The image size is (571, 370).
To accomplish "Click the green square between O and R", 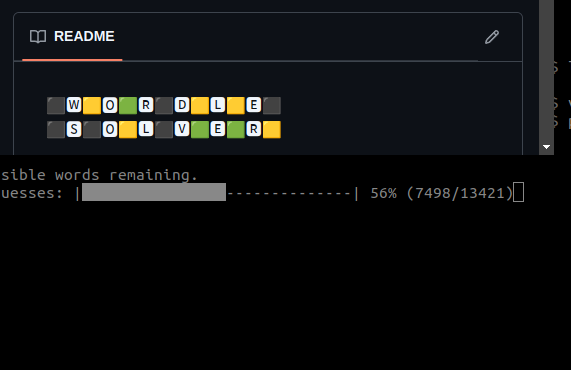I will pyautogui.click(x=128, y=105).
